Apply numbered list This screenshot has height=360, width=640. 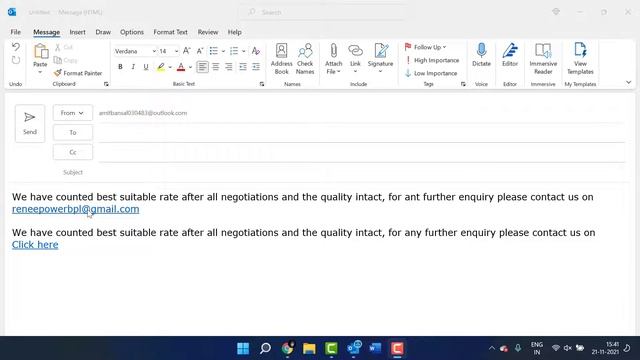pos(234,51)
